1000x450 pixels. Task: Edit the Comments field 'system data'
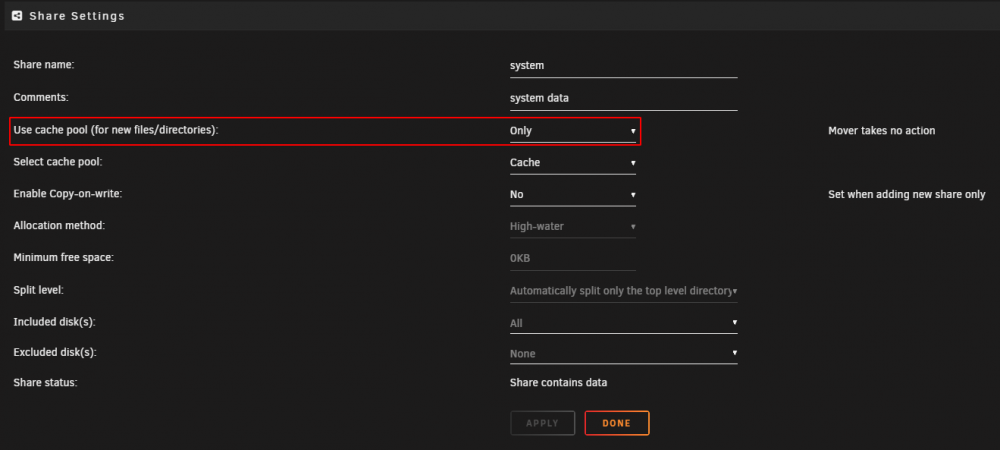pos(623,99)
